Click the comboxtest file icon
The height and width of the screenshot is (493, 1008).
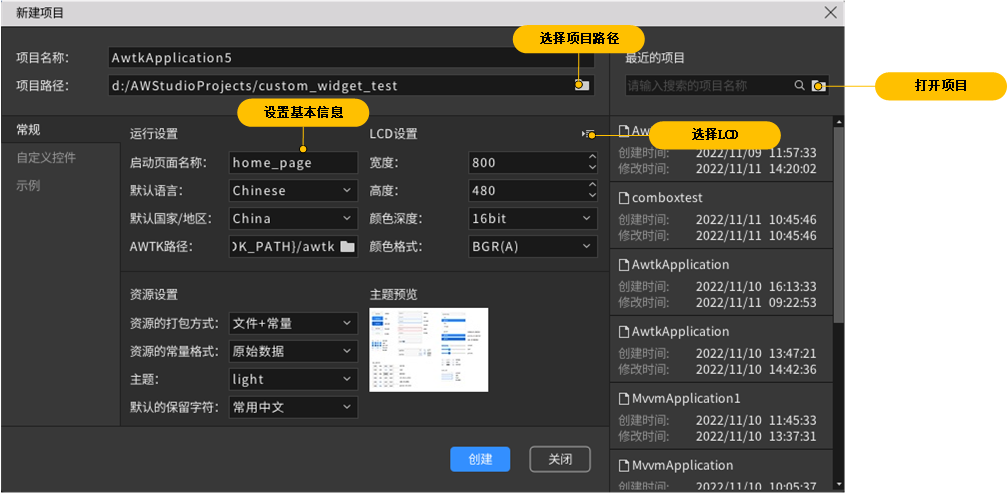pos(623,198)
